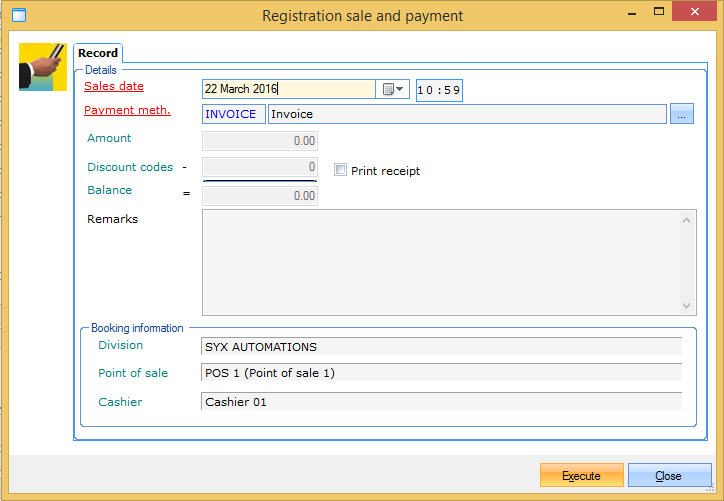This screenshot has width=724, height=501.
Task: Click the Point of sale label
Action: (133, 373)
